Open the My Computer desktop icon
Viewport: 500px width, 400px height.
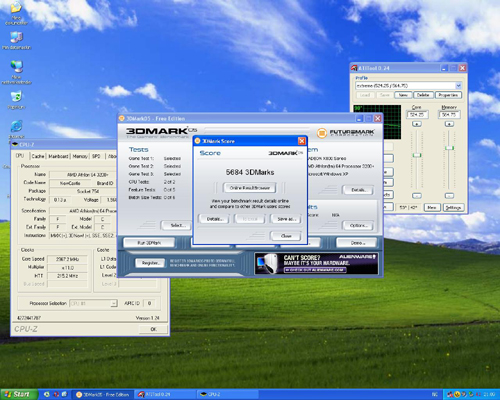point(16,41)
